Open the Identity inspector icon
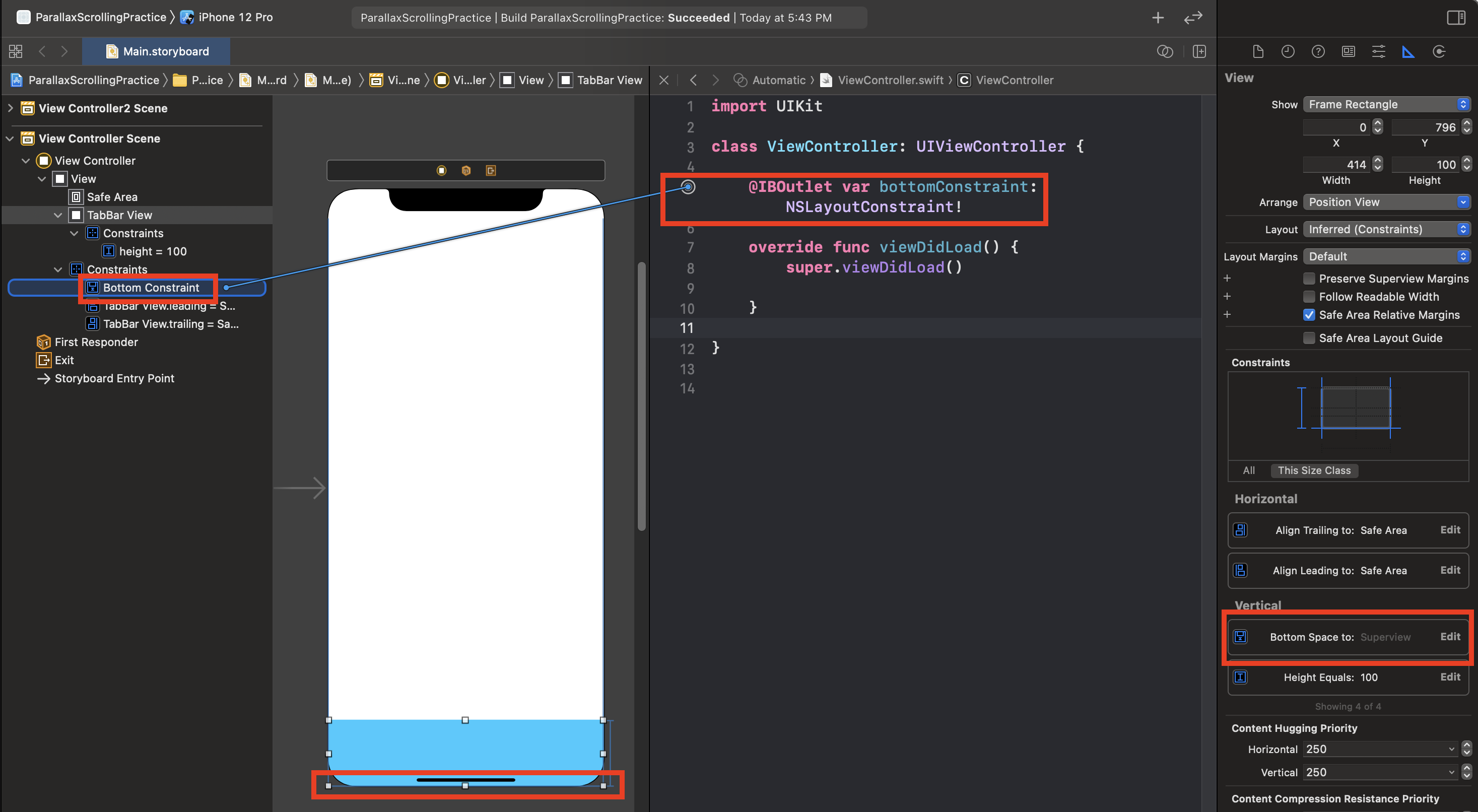This screenshot has width=1478, height=812. [1348, 52]
